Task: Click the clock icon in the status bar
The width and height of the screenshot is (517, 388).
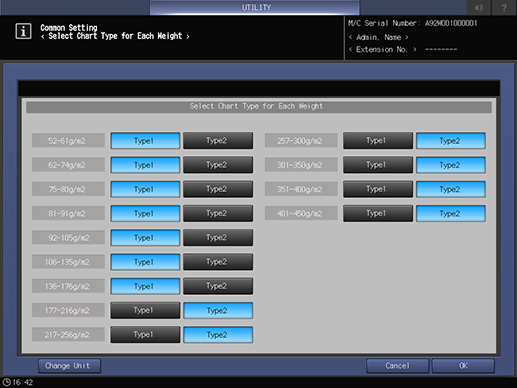Action: click(6, 382)
